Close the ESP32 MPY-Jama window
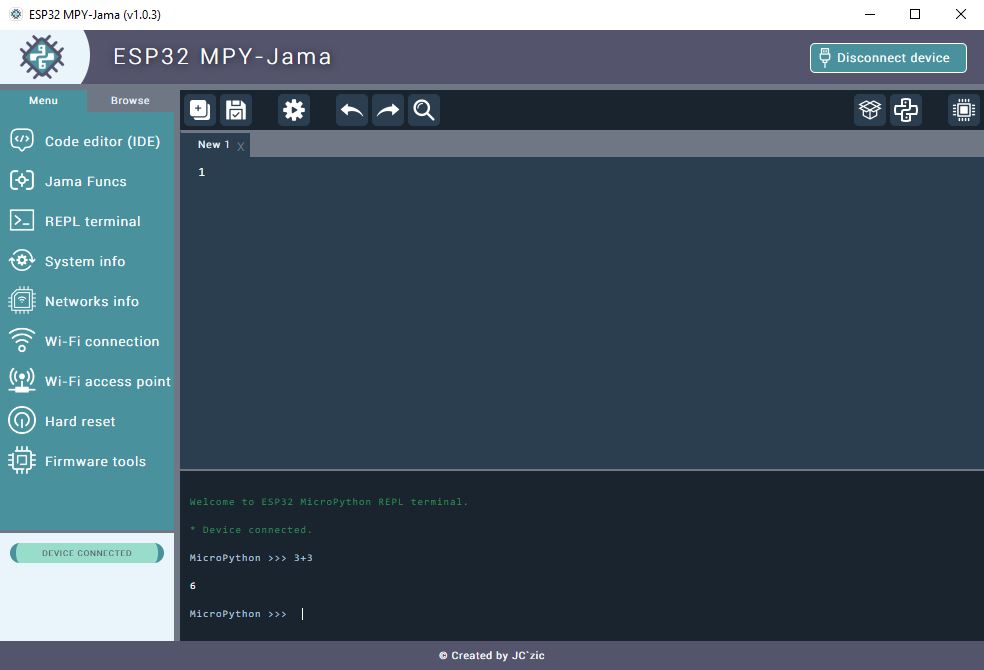 (961, 14)
